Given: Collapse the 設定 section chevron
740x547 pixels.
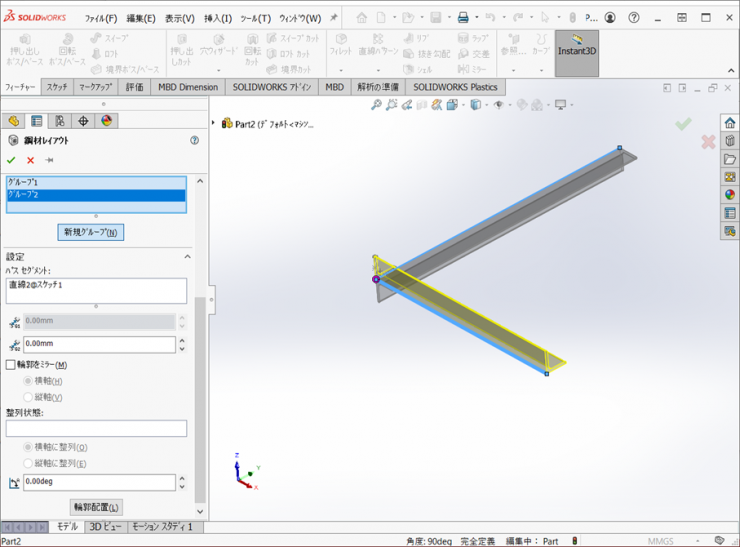Looking at the screenshot, I should click(x=187, y=257).
